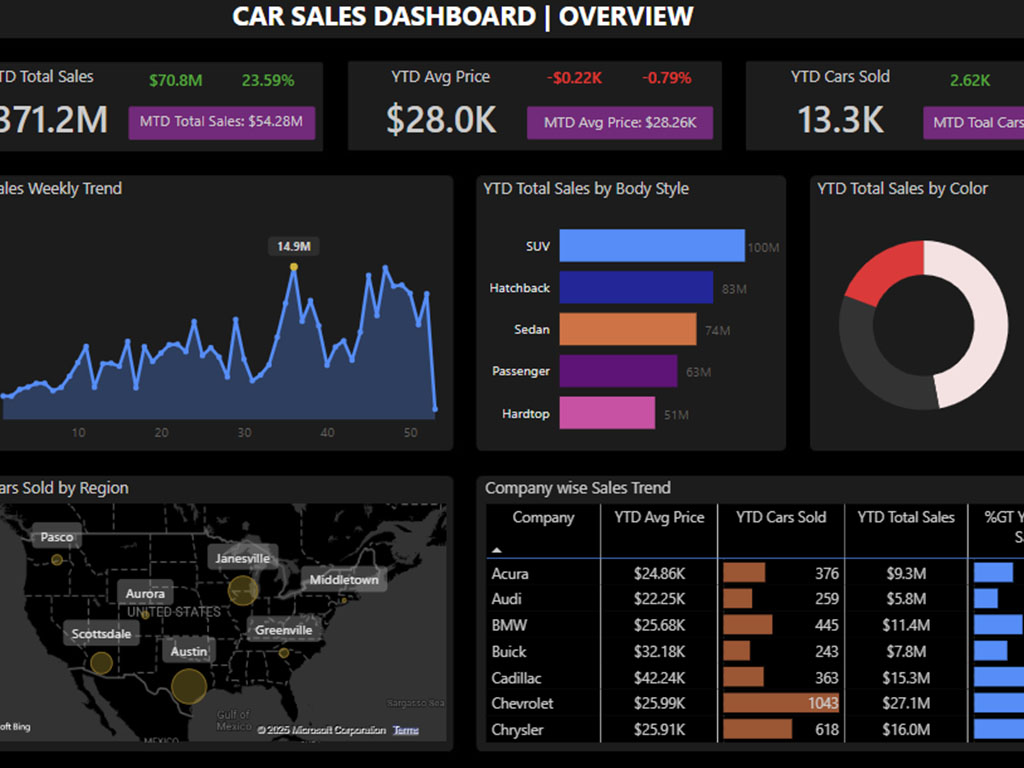Click the $11.4M total sales cell

pos(906,625)
